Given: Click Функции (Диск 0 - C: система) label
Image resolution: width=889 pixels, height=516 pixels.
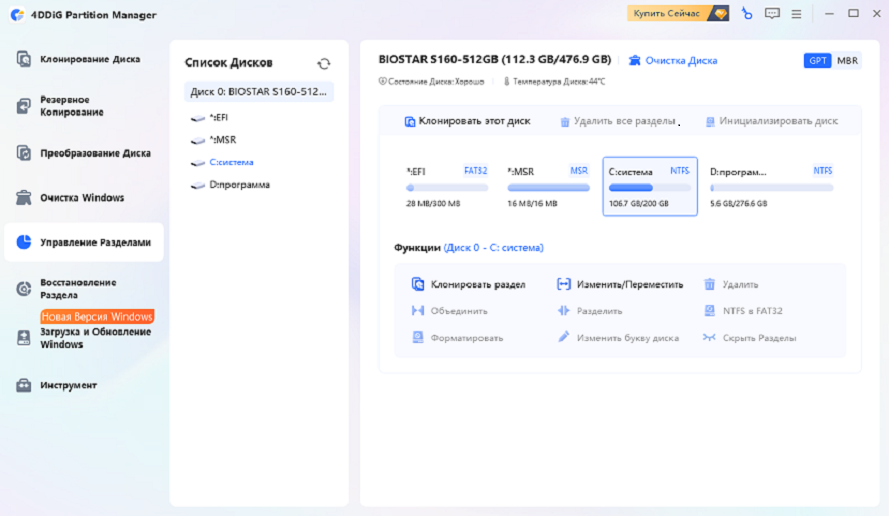Looking at the screenshot, I should (469, 248).
